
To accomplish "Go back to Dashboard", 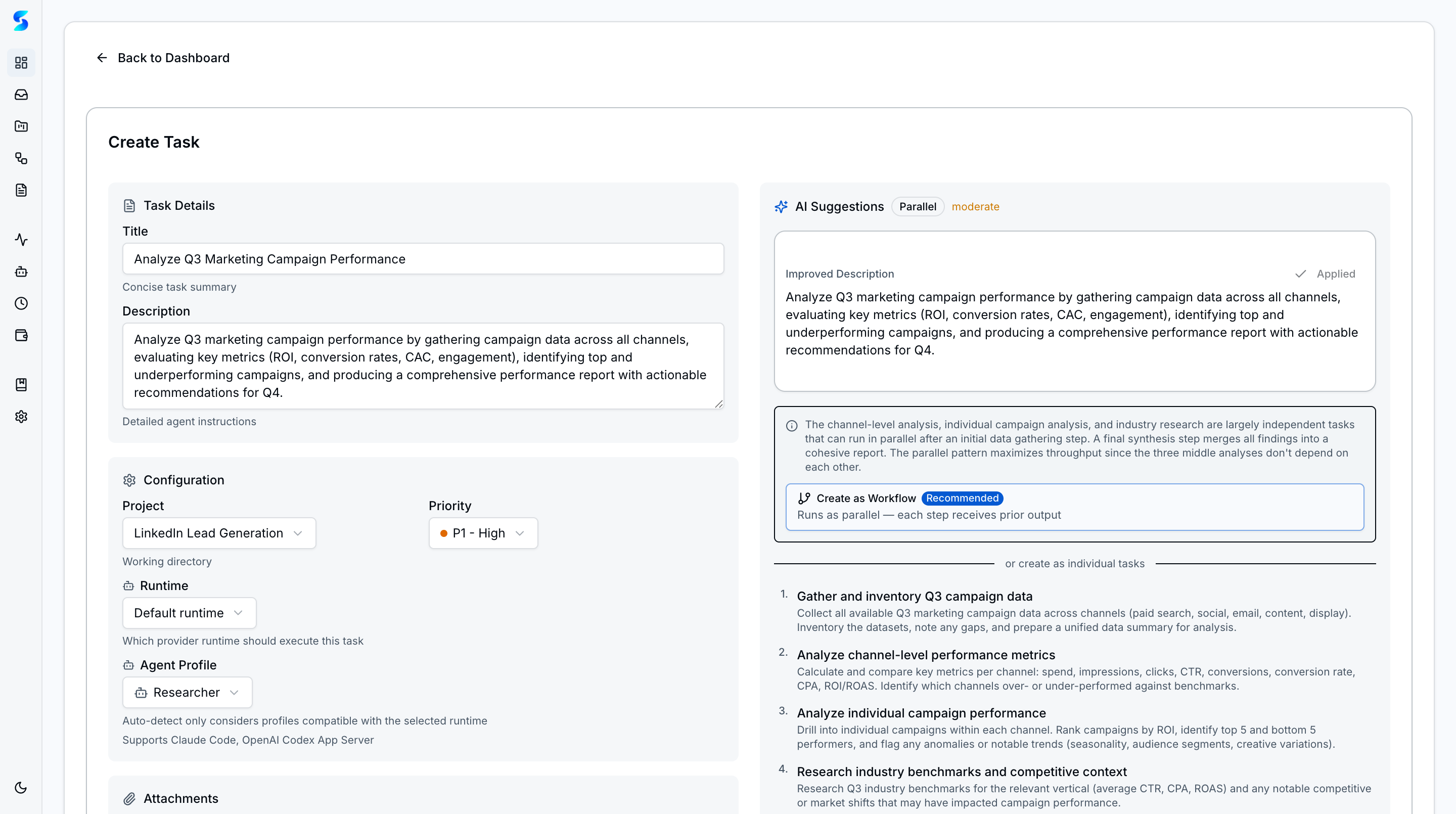I will click(164, 57).
